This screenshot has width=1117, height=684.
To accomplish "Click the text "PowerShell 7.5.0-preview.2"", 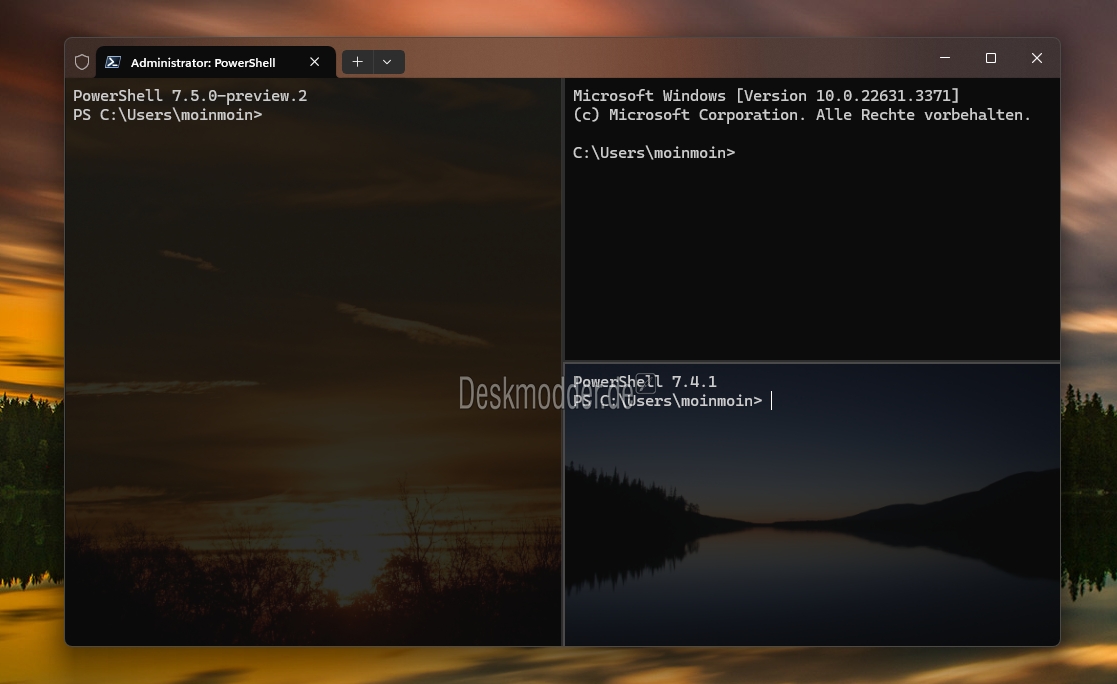I will click(x=190, y=95).
